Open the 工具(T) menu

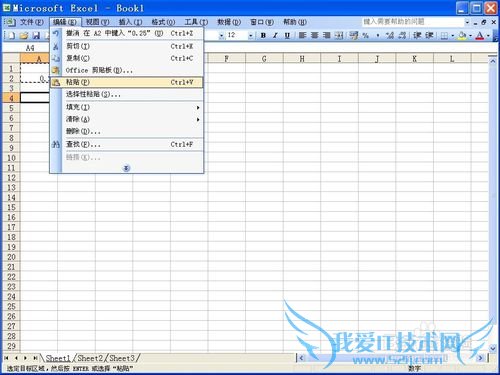196,22
